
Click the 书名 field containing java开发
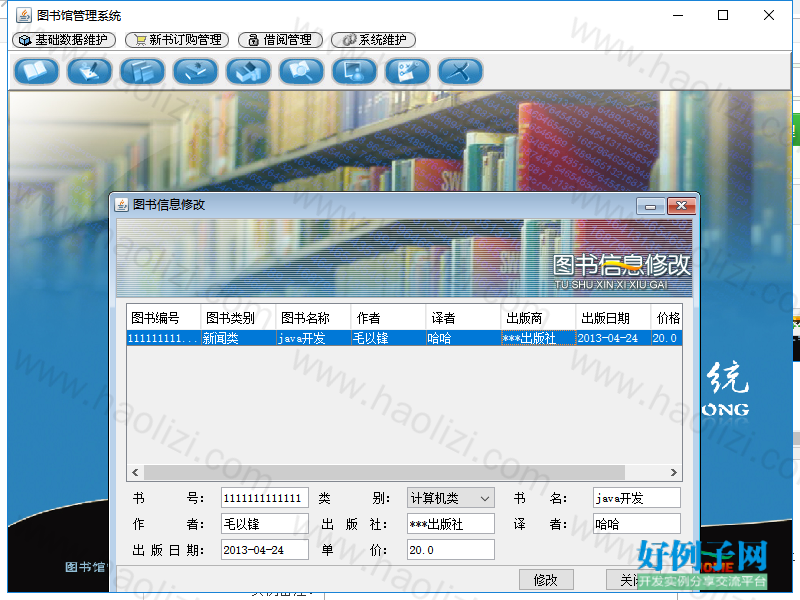pos(637,498)
